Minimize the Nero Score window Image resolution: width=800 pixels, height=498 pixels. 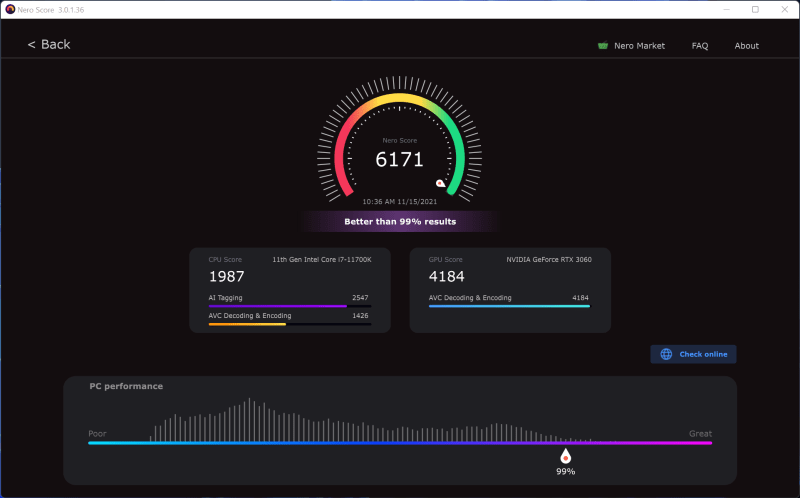click(727, 9)
